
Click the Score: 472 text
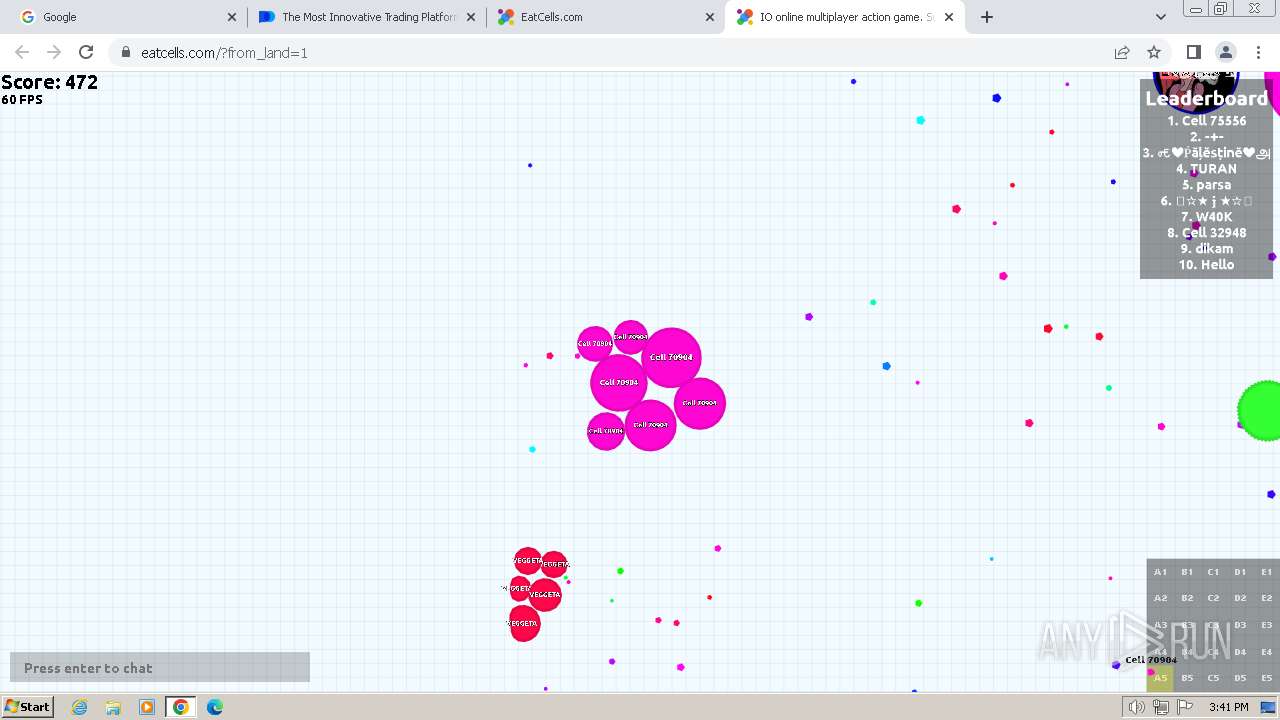tap(50, 82)
